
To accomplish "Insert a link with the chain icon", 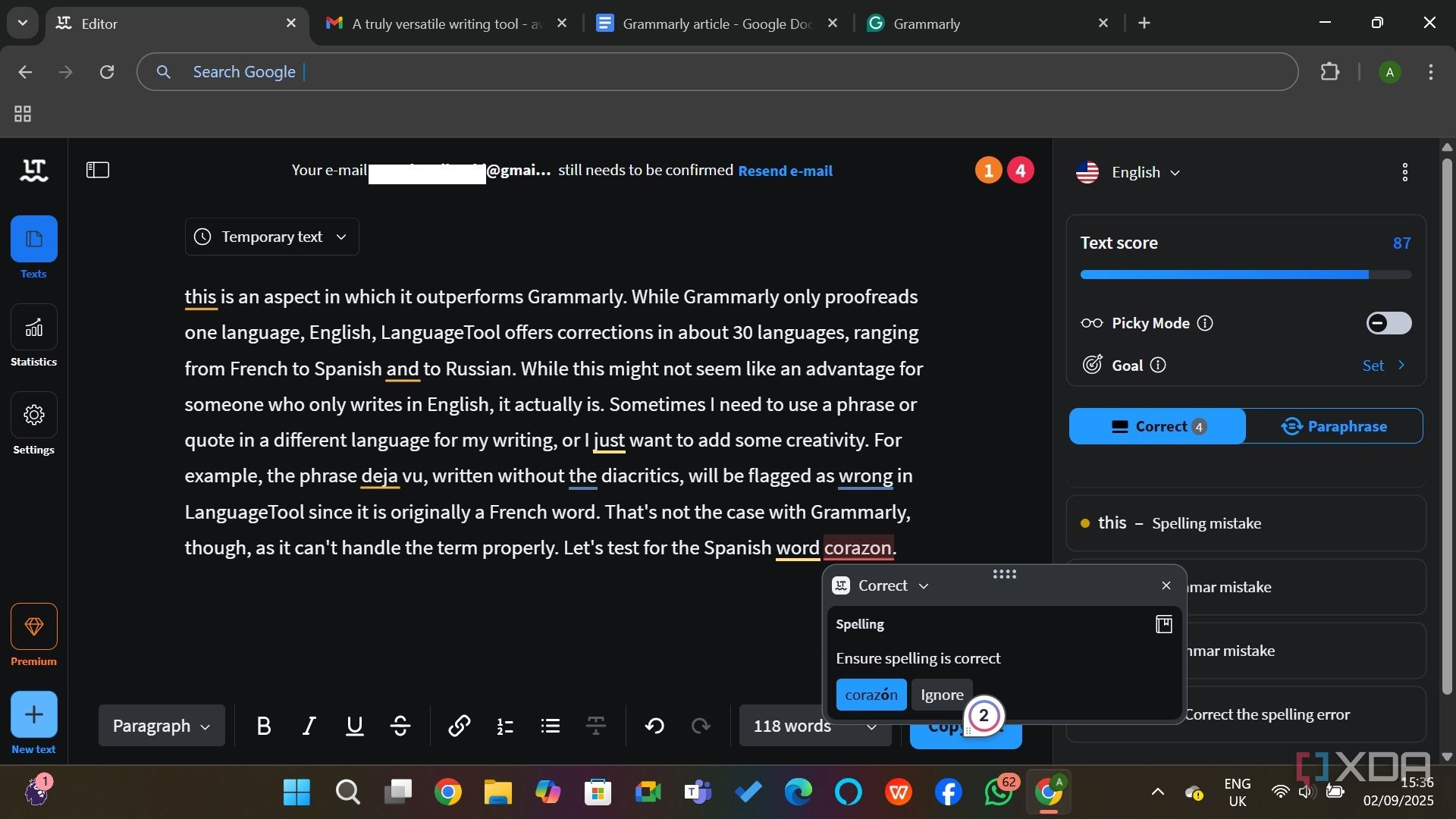I will 459,726.
